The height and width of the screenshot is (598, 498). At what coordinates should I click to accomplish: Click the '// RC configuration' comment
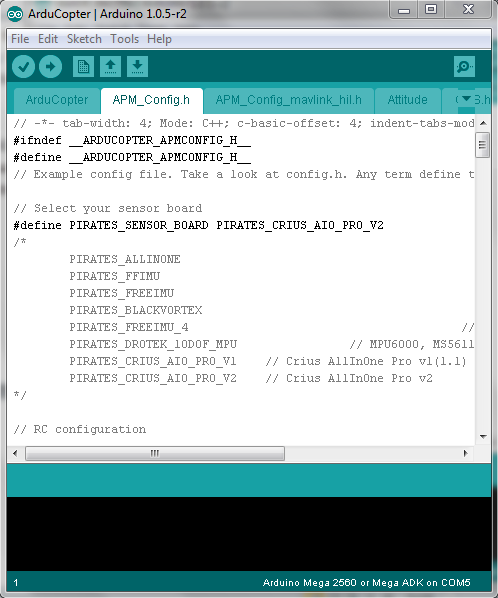click(80, 429)
